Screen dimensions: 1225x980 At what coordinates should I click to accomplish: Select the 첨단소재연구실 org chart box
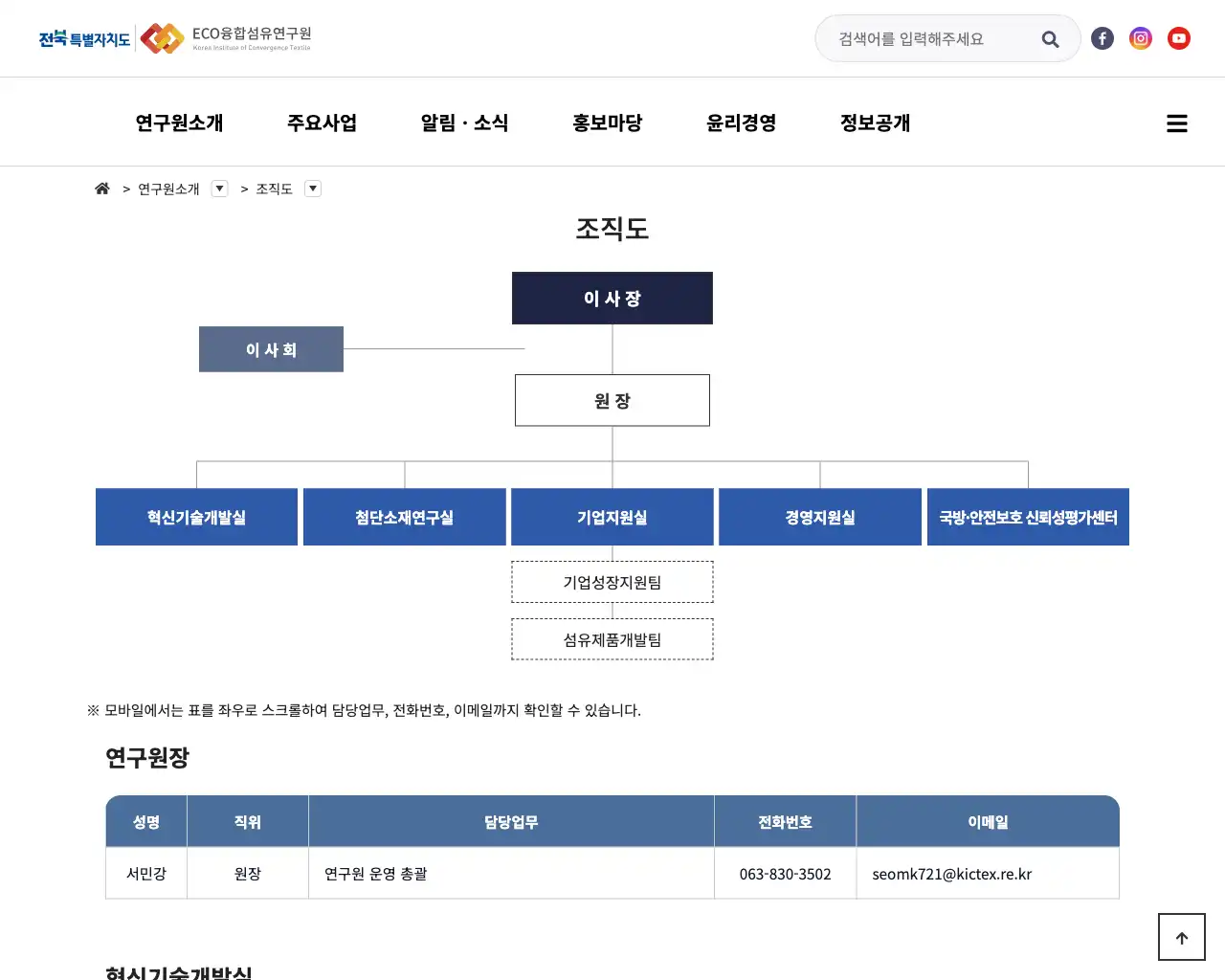coord(405,517)
